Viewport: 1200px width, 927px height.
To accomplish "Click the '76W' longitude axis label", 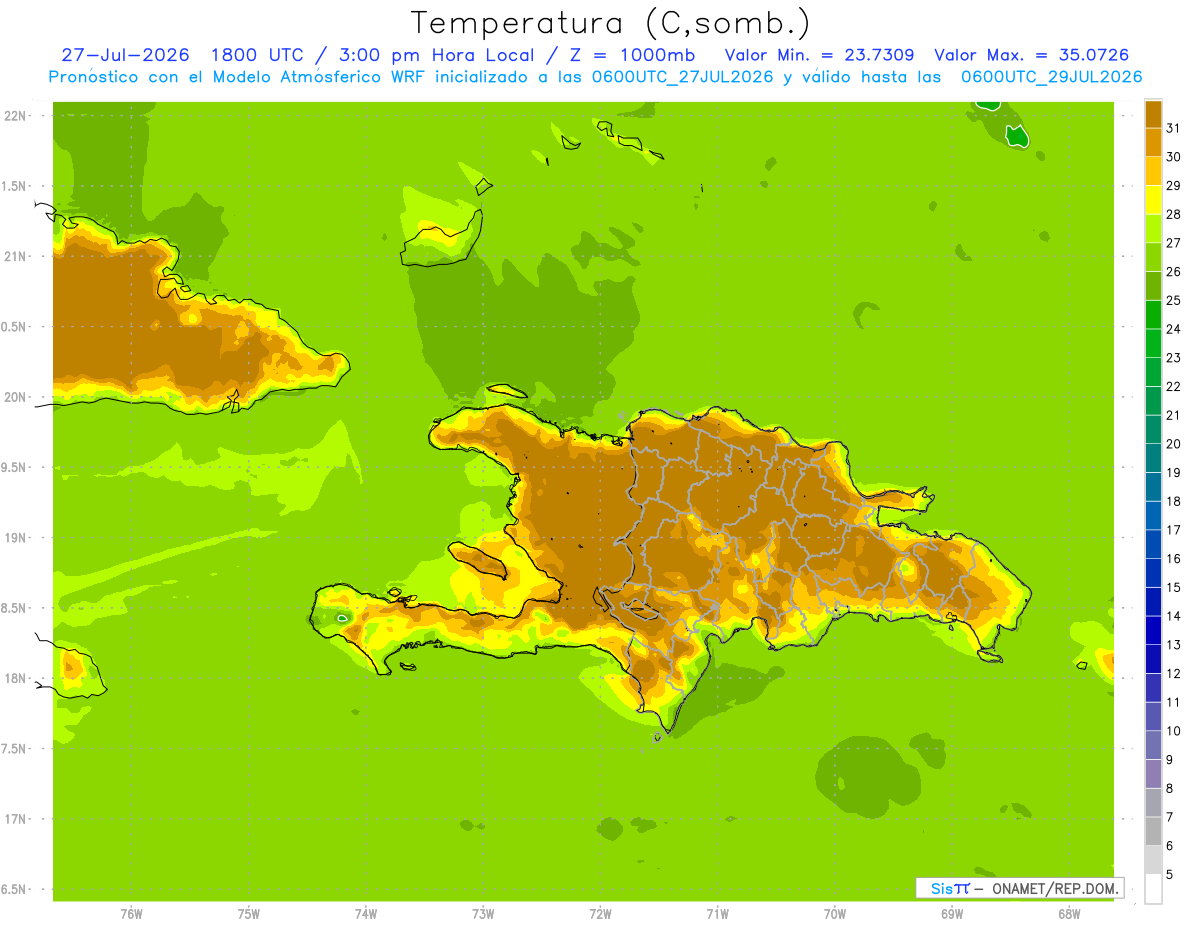I will [131, 914].
